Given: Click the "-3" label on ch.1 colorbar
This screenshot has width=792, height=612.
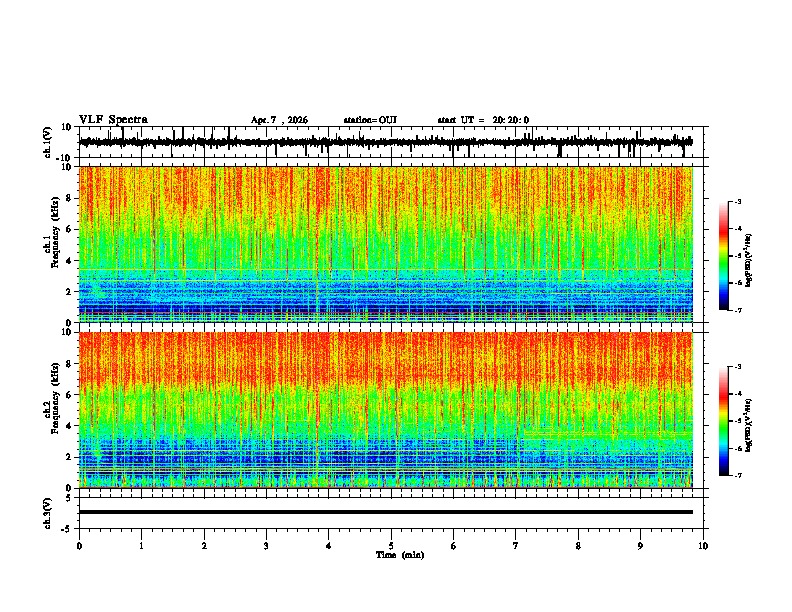Looking at the screenshot, I should (x=738, y=201).
